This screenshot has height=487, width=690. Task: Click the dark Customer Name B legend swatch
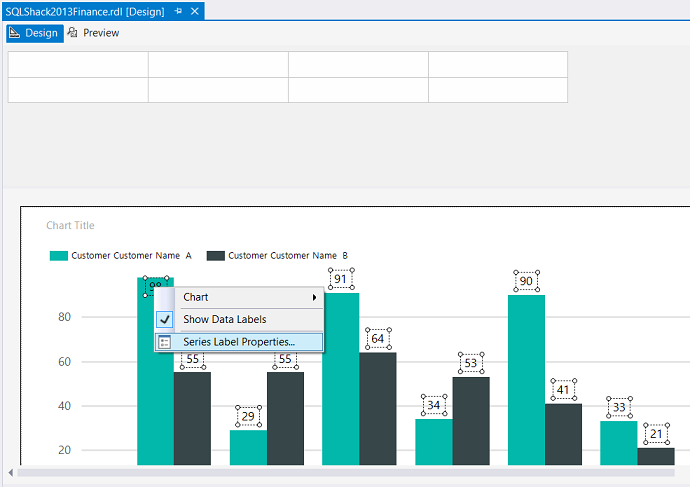tap(214, 256)
